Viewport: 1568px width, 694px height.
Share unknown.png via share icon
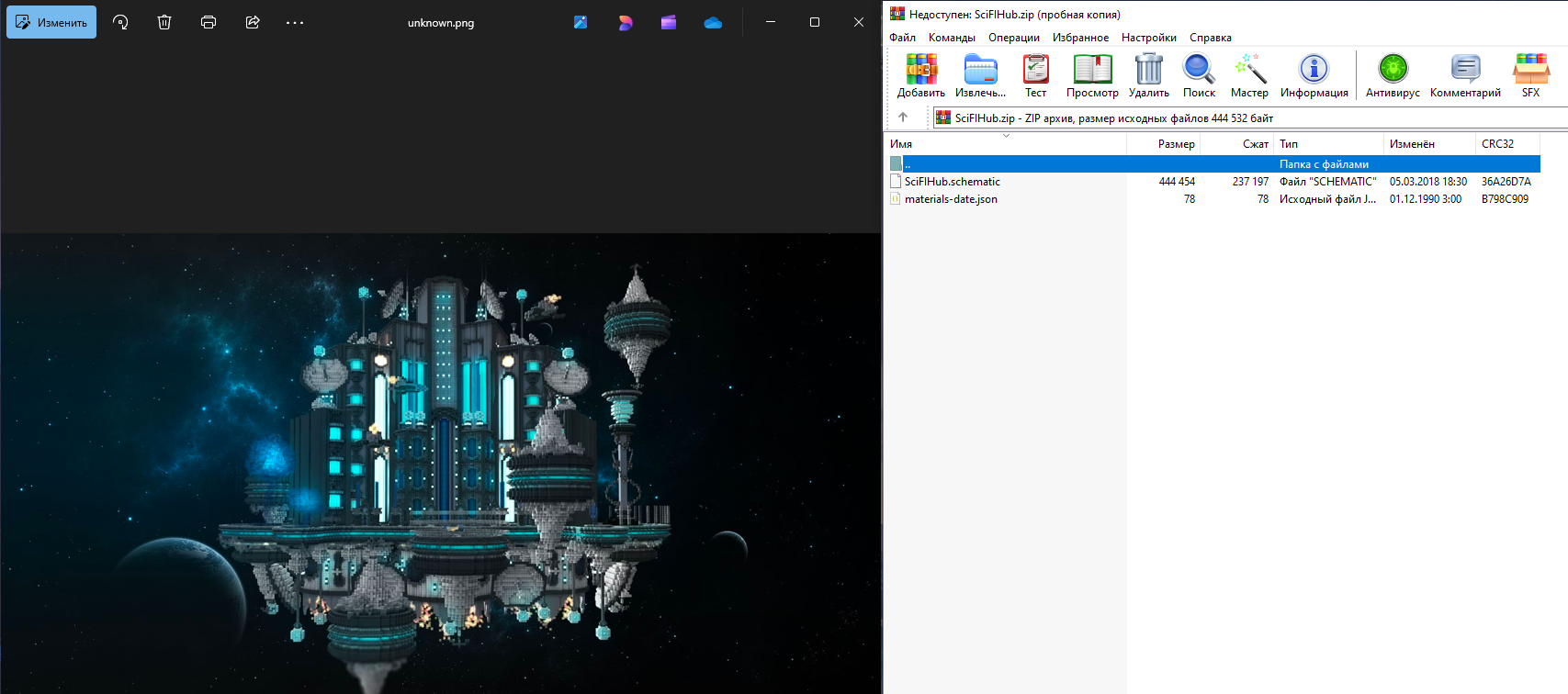click(x=253, y=22)
